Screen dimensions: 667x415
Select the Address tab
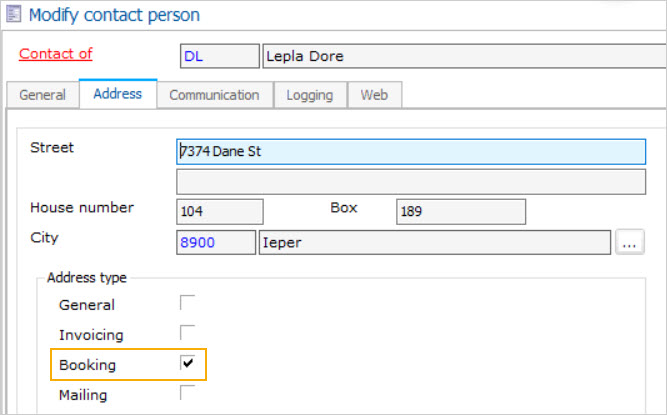point(117,94)
